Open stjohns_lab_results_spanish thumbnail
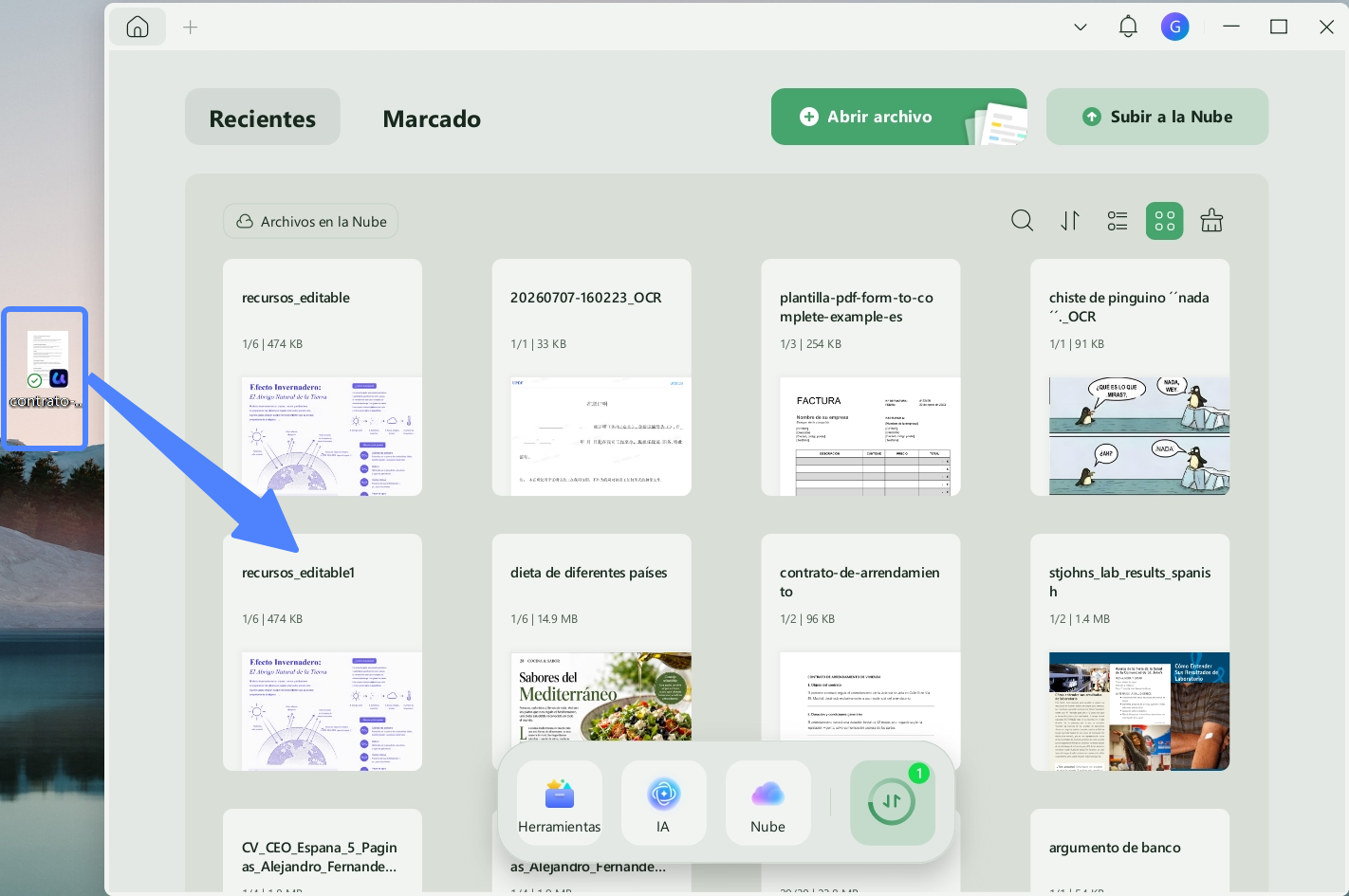The width and height of the screenshot is (1349, 896). 1139,711
